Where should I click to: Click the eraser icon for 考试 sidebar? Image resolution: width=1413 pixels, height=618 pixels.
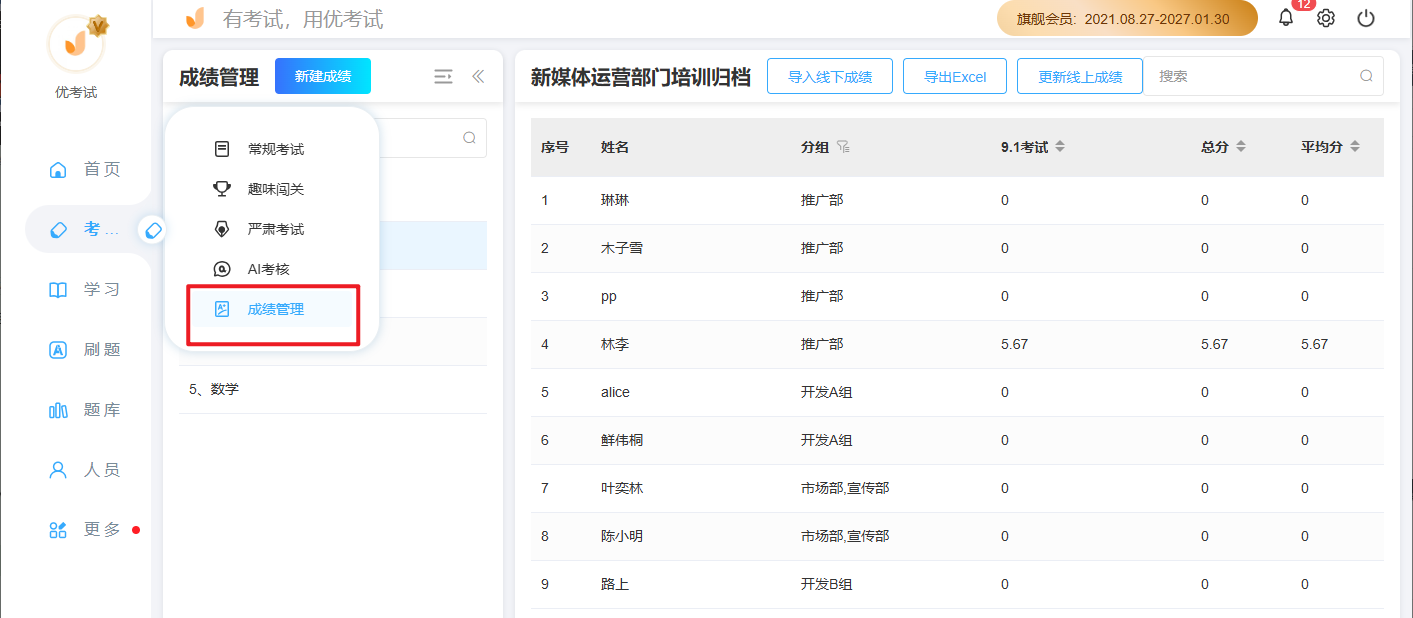(x=58, y=230)
